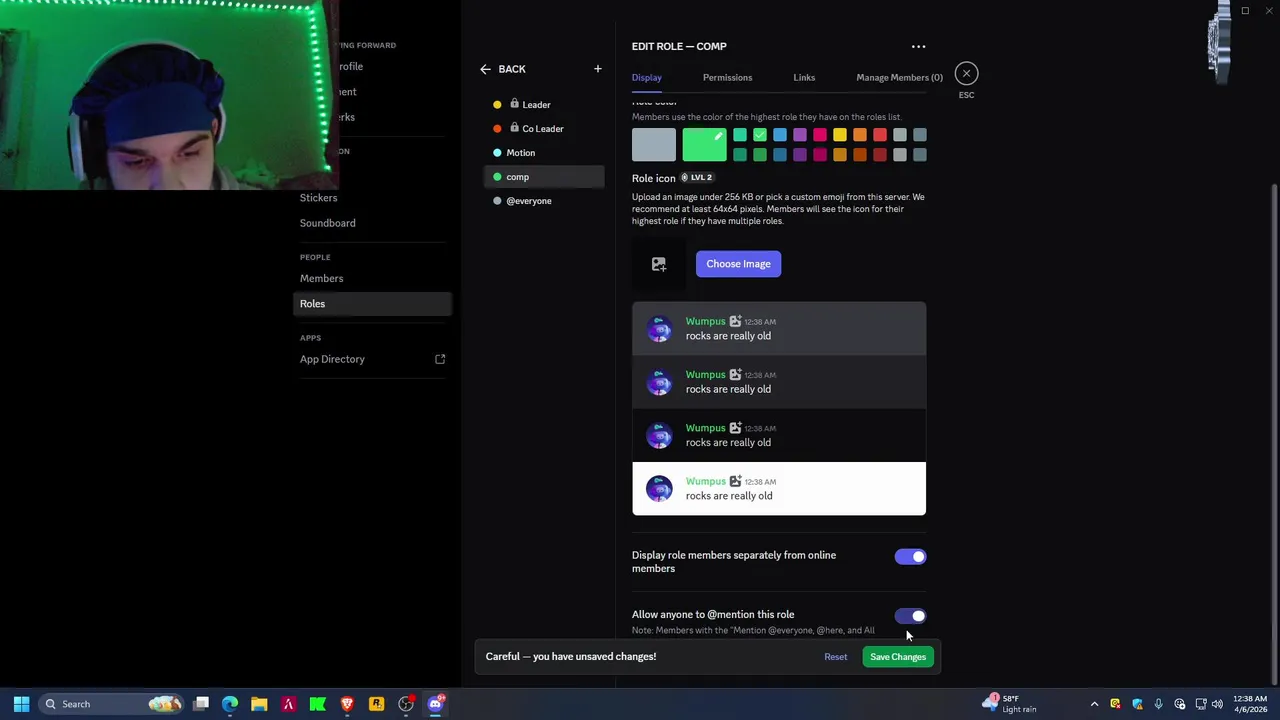
Task: Open Discord from the taskbar
Action: point(435,704)
